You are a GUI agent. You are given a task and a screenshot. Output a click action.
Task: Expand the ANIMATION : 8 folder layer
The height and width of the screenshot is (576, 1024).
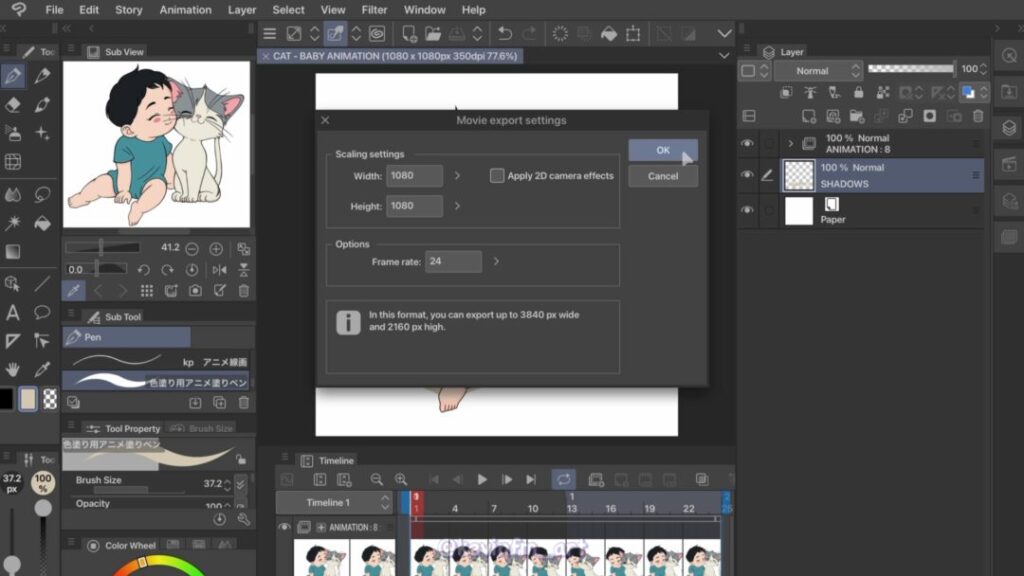coord(790,144)
